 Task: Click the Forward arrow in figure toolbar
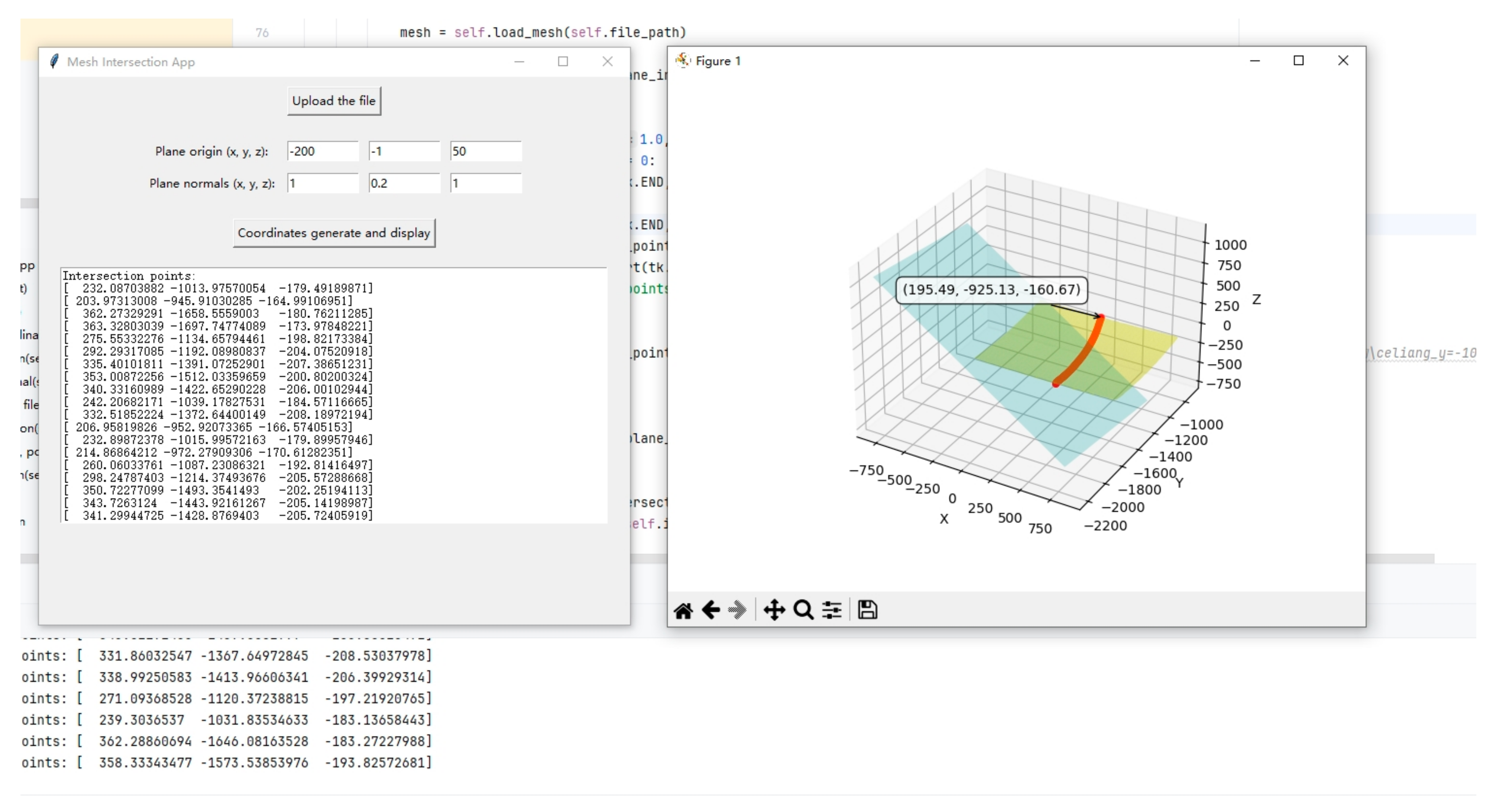click(737, 610)
